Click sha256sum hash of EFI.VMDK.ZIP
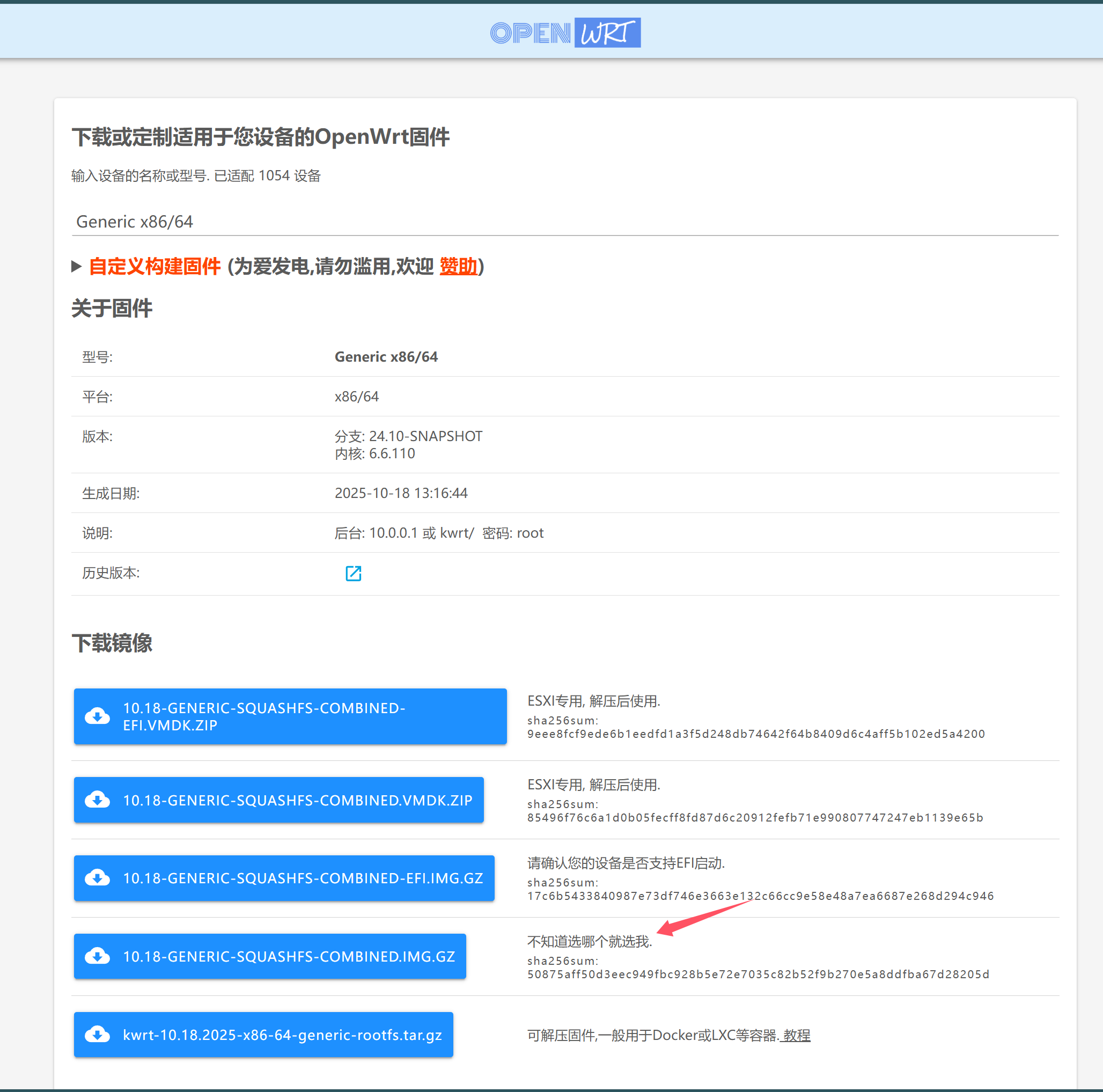This screenshot has height=1092, width=1103. [x=755, y=734]
